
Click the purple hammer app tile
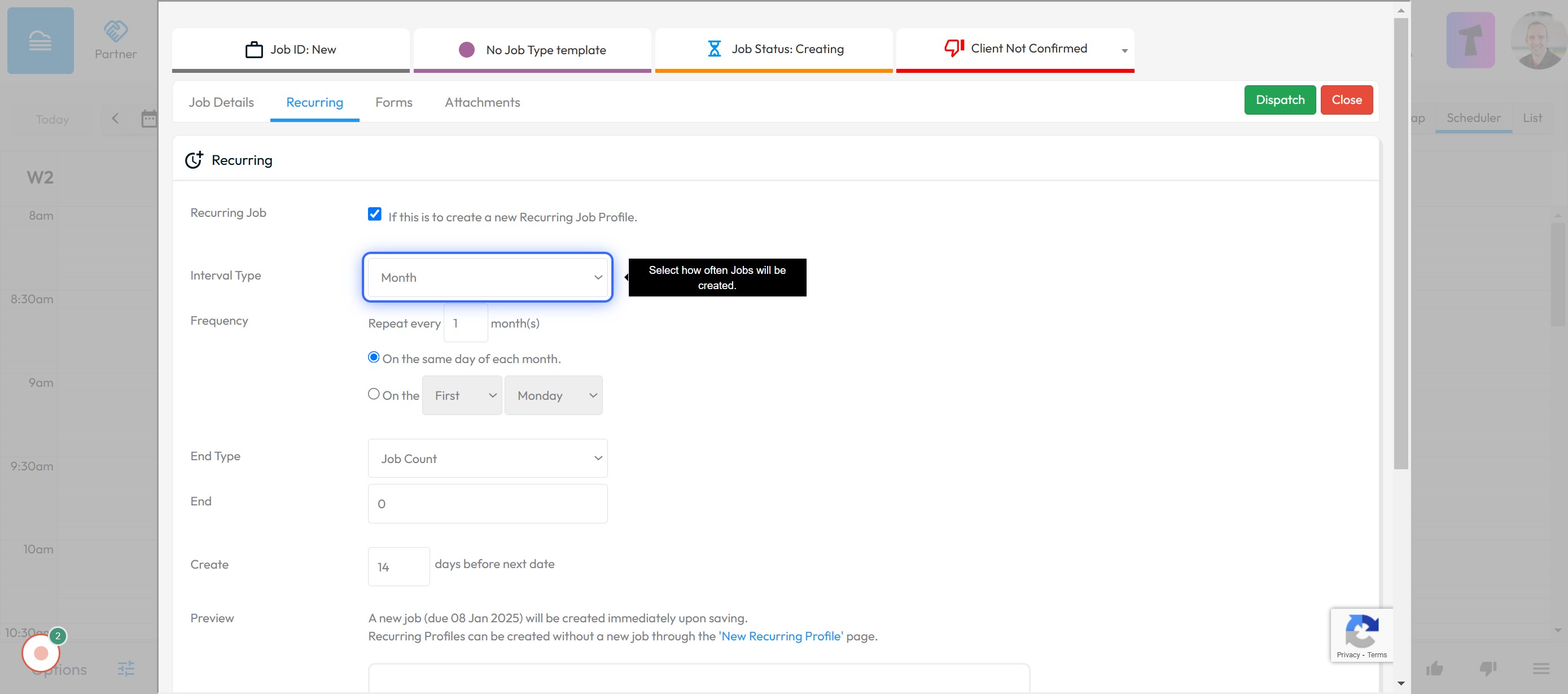[x=1470, y=40]
